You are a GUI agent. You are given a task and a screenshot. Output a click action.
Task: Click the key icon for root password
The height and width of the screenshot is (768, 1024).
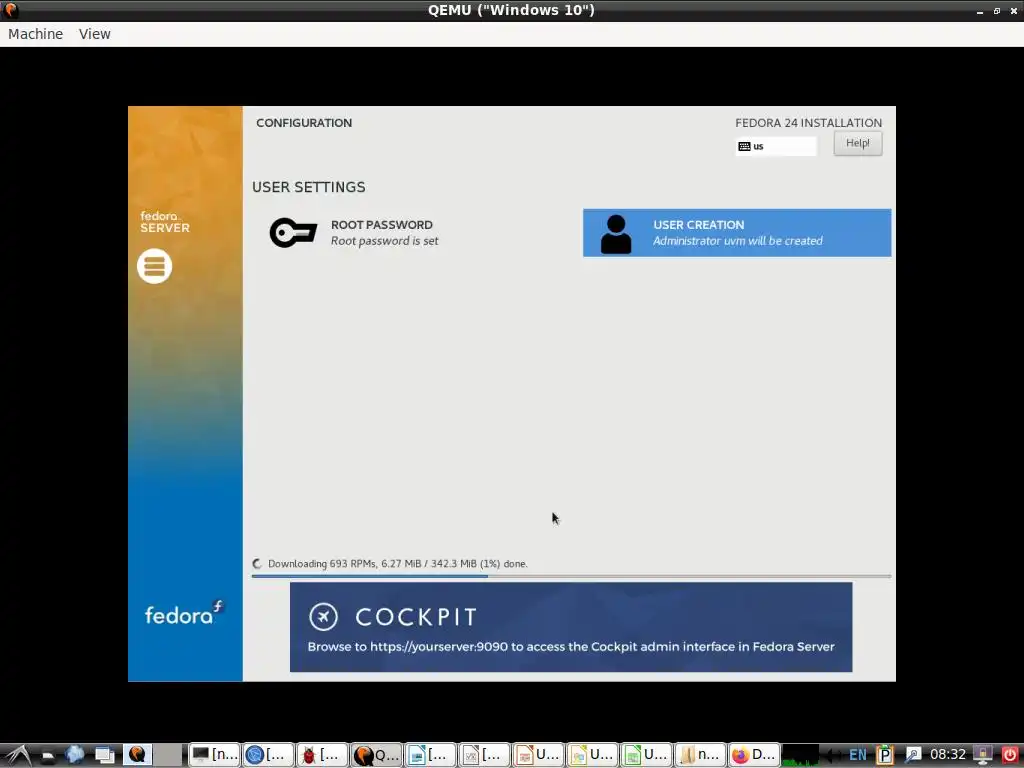[x=293, y=232]
